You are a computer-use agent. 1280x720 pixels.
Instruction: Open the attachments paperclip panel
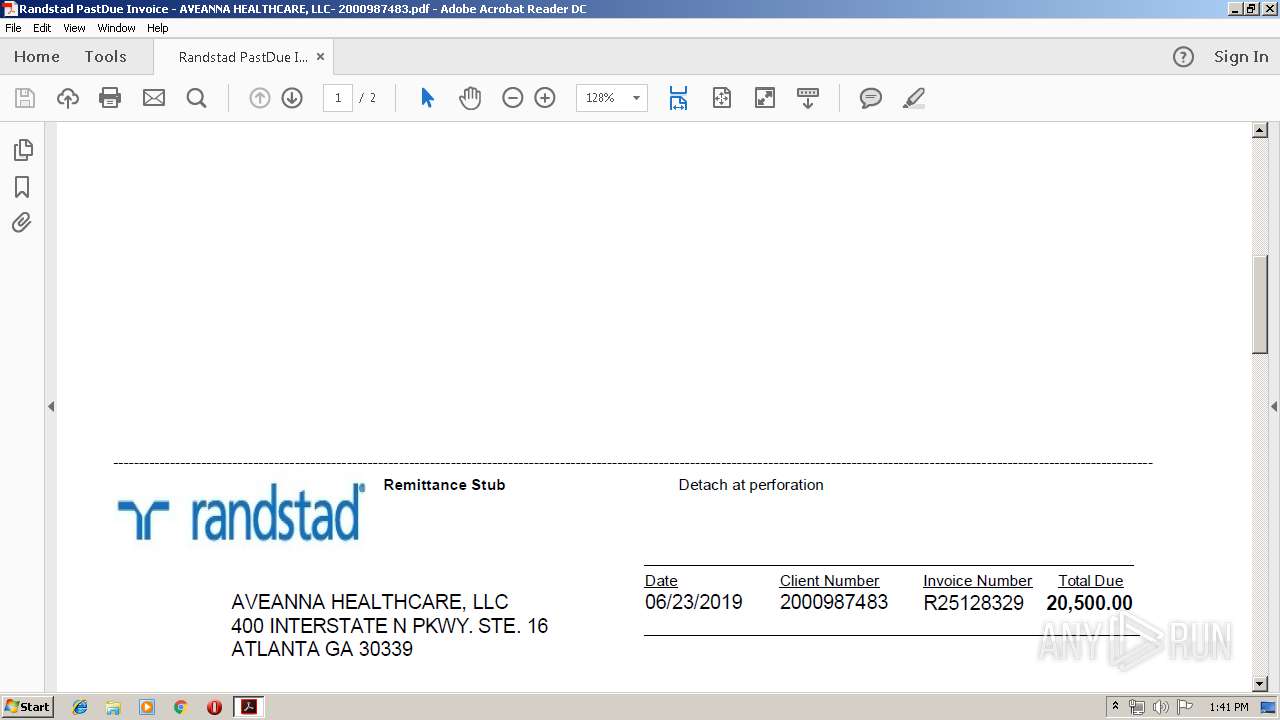(22, 223)
